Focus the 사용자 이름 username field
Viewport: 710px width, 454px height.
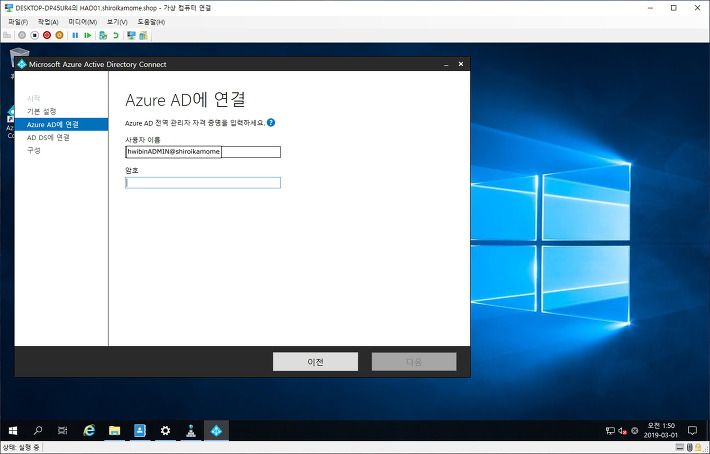pyautogui.click(x=203, y=152)
